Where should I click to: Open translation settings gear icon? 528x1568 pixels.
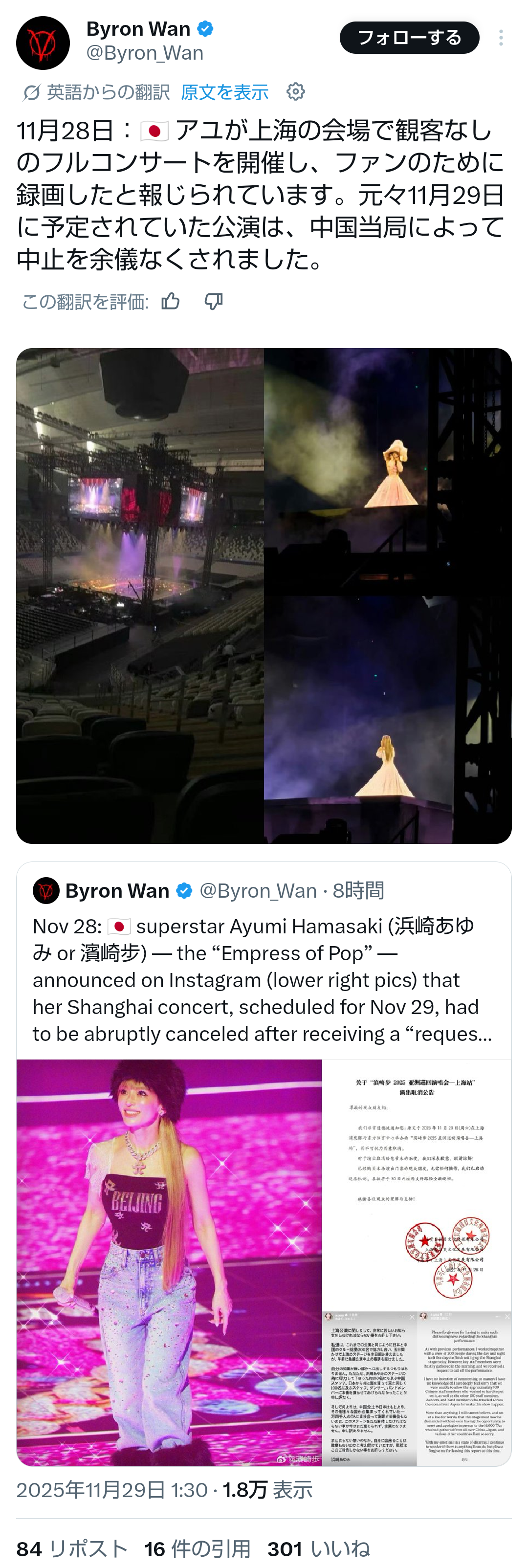[x=296, y=92]
